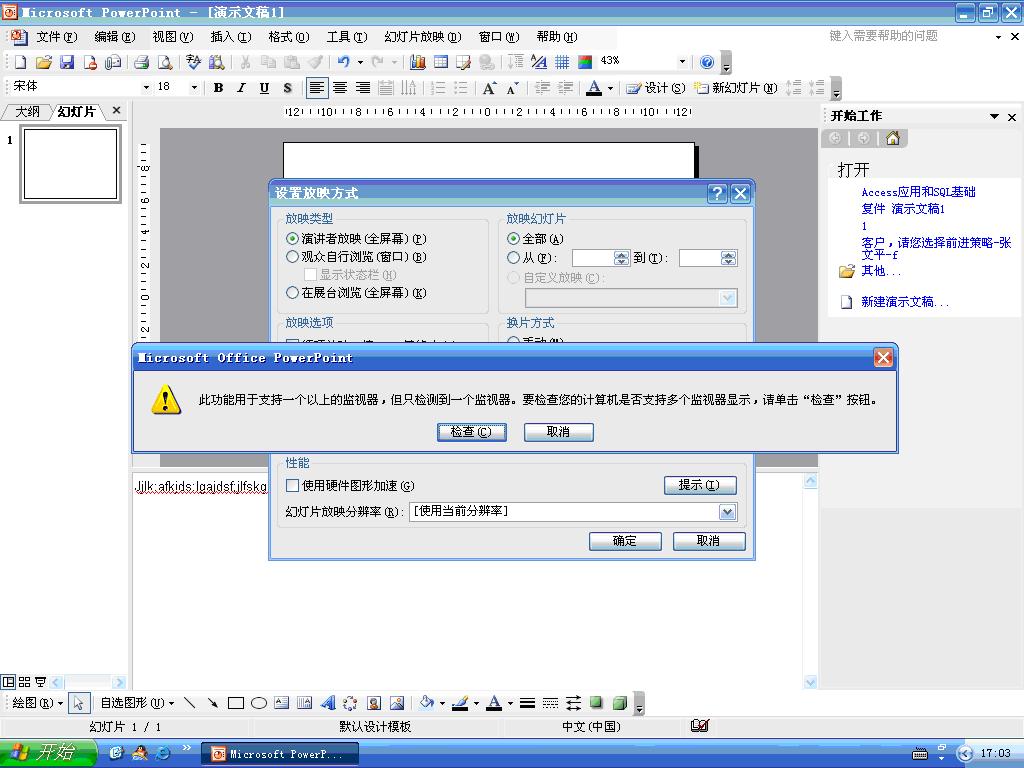Click the font color A swatch in drawing toolbar
The image size is (1024, 768).
(x=494, y=703)
